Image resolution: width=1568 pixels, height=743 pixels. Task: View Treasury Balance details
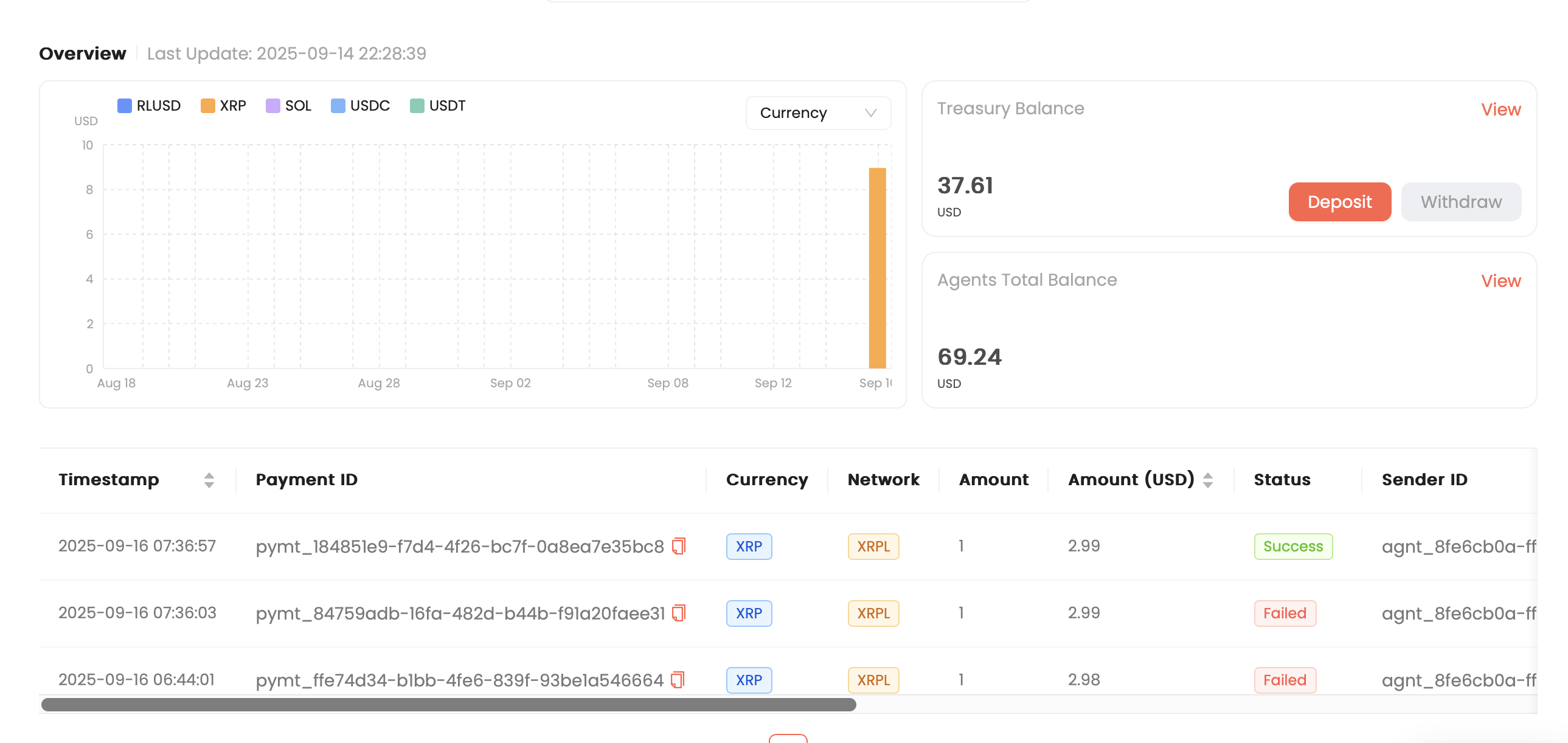point(1500,109)
